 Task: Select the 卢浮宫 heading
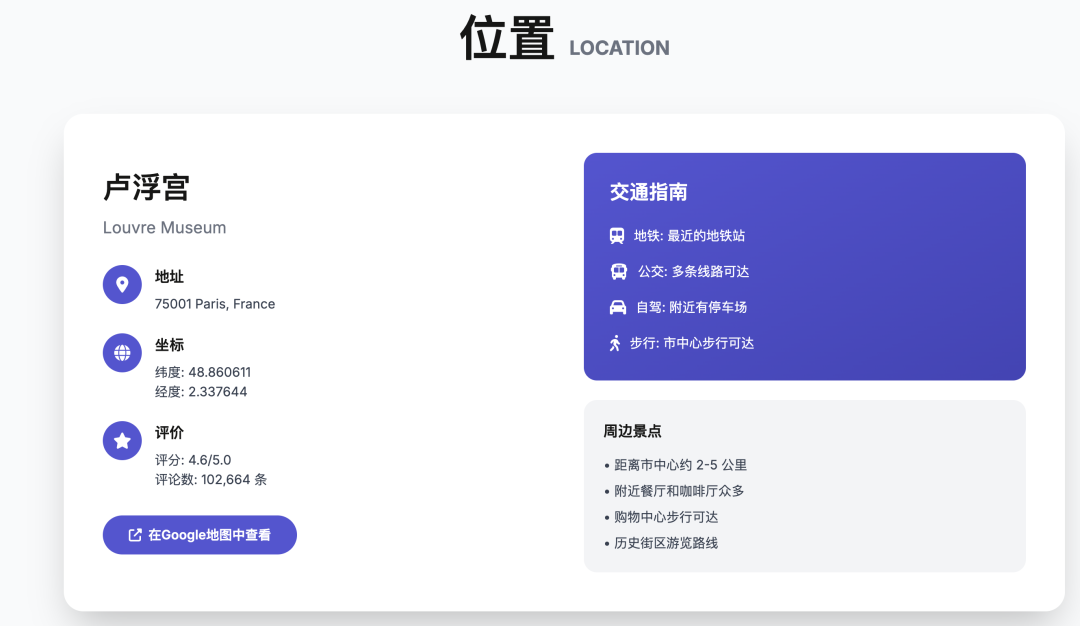point(146,187)
